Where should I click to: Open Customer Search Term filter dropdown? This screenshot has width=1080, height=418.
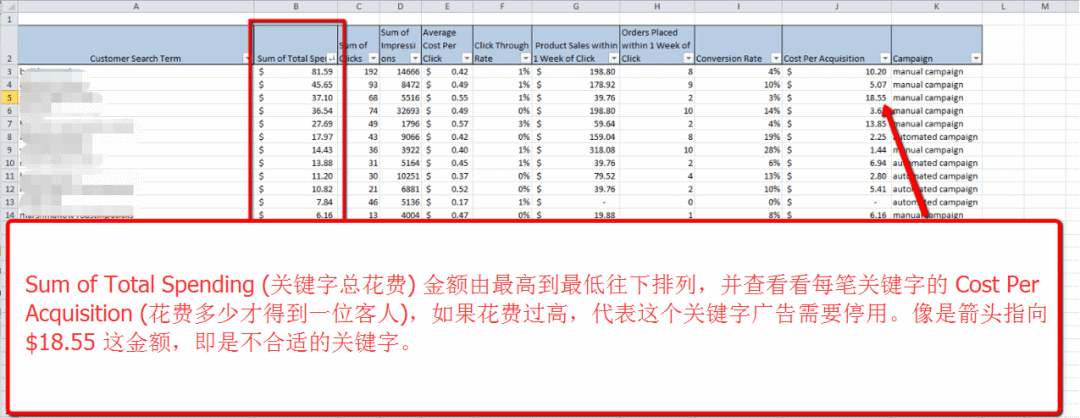248,59
